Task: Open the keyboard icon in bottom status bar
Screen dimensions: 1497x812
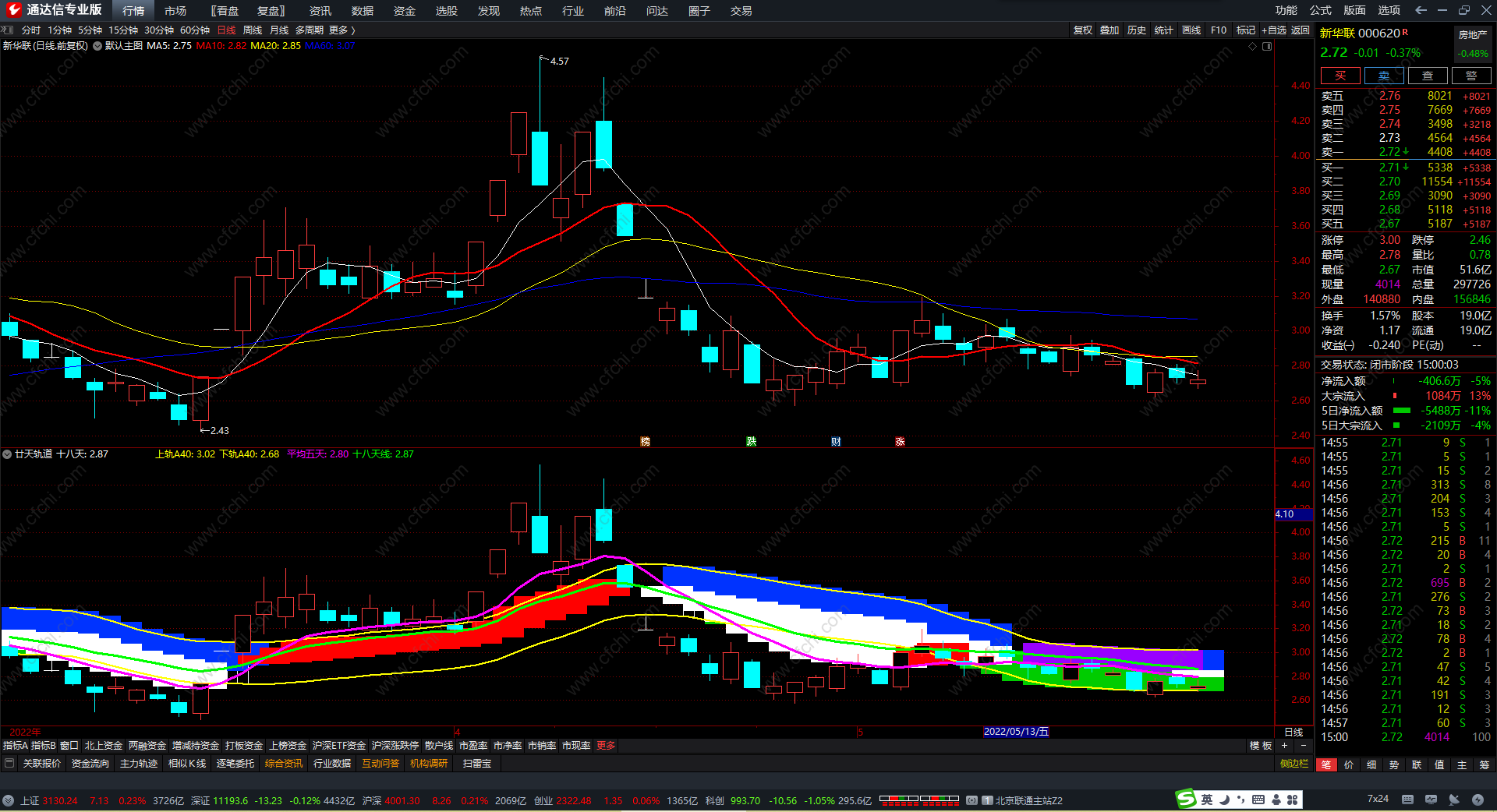Action: (x=1407, y=800)
